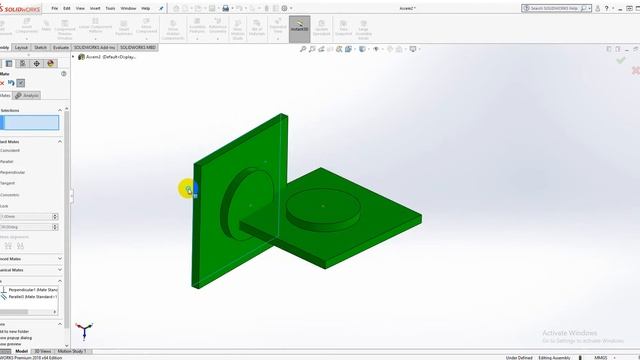640x360 pixels.
Task: Switch to the Sketch ribbon tab
Action: click(x=40, y=48)
